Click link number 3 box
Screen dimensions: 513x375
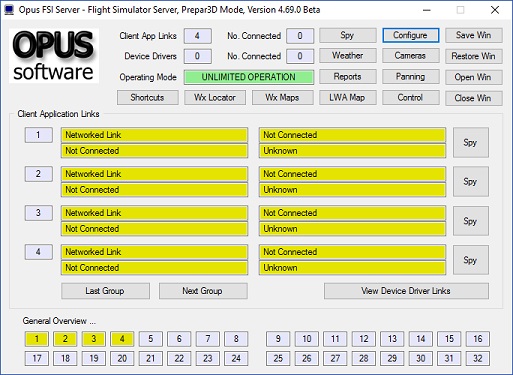39,213
